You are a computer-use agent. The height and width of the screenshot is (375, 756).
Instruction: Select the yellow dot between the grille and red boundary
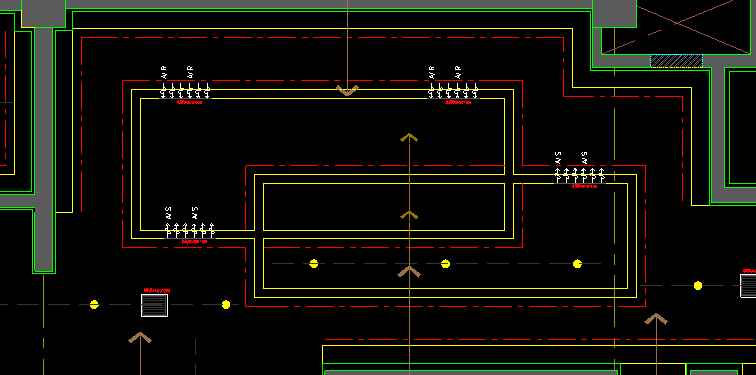click(x=226, y=305)
